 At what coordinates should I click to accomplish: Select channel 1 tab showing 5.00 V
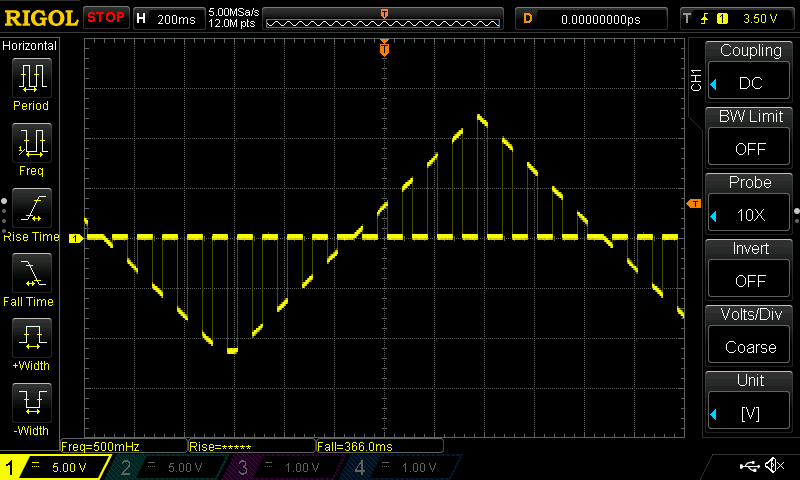[x=54, y=467]
